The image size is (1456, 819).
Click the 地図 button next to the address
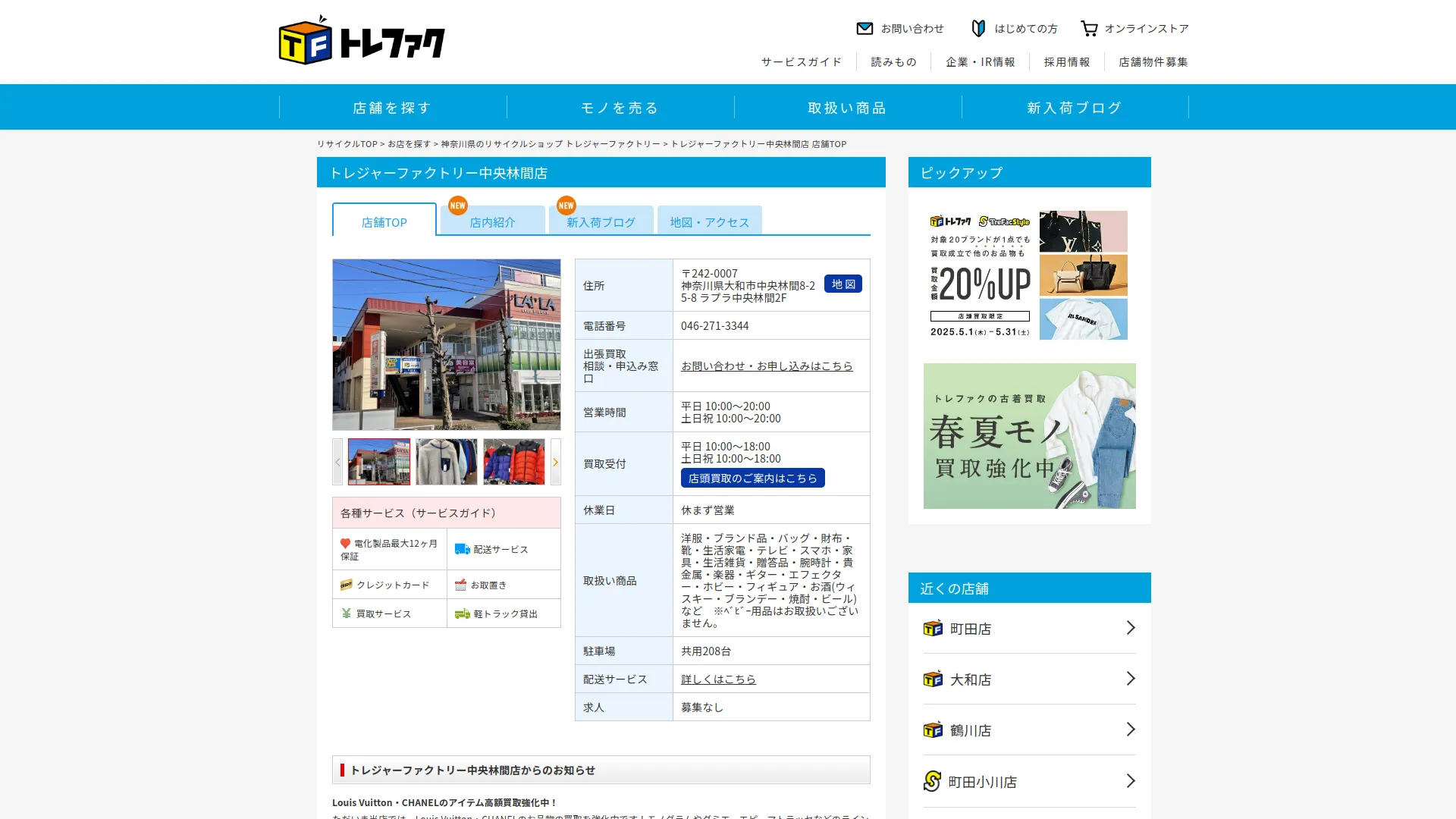click(843, 284)
